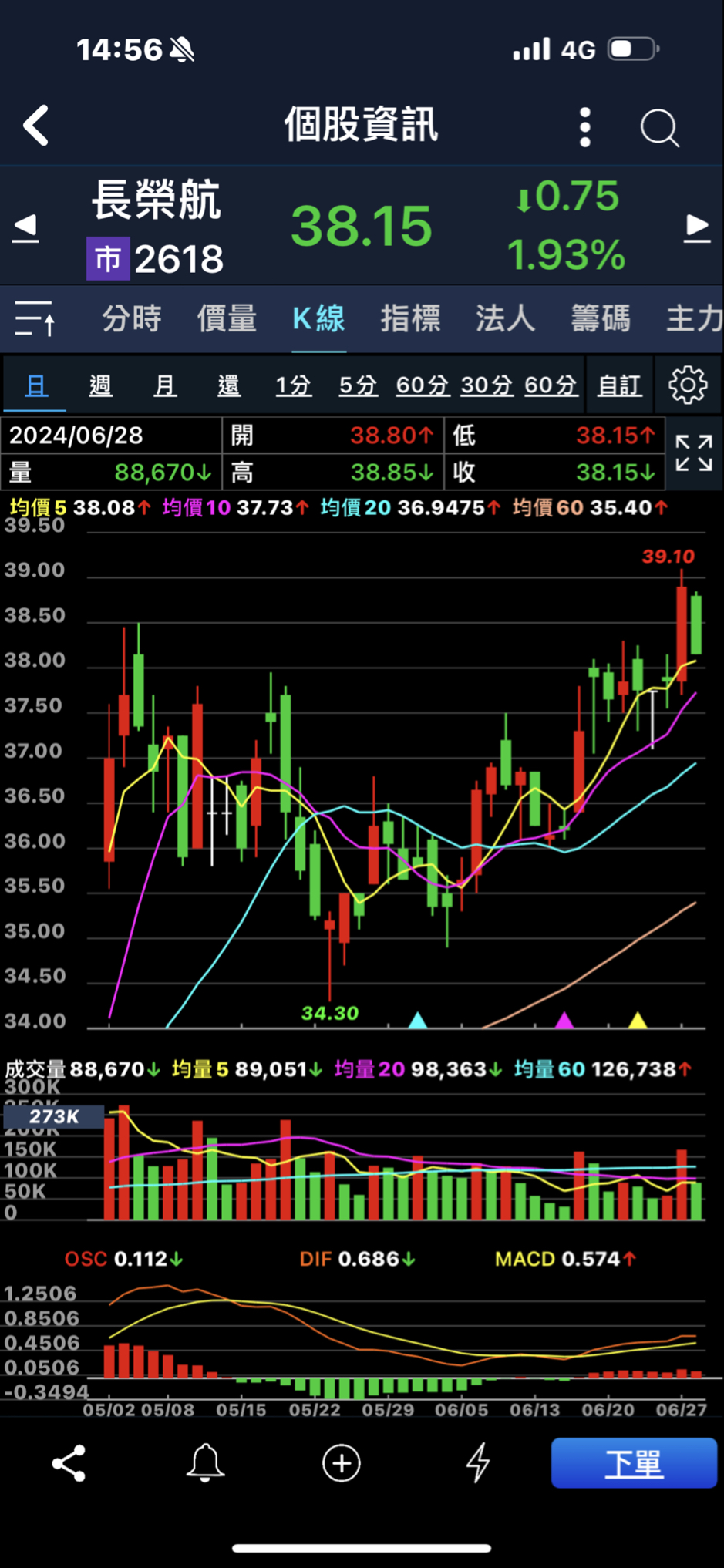Add stock to watchlist with plus icon

pos(342,1463)
